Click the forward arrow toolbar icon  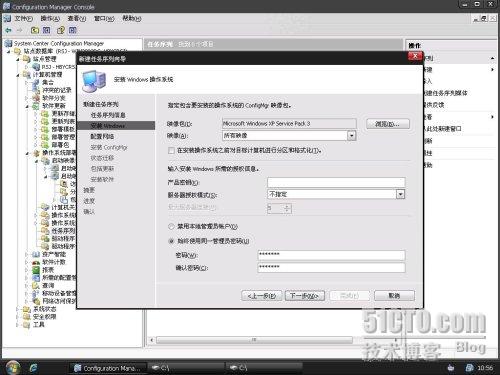(x=20, y=30)
